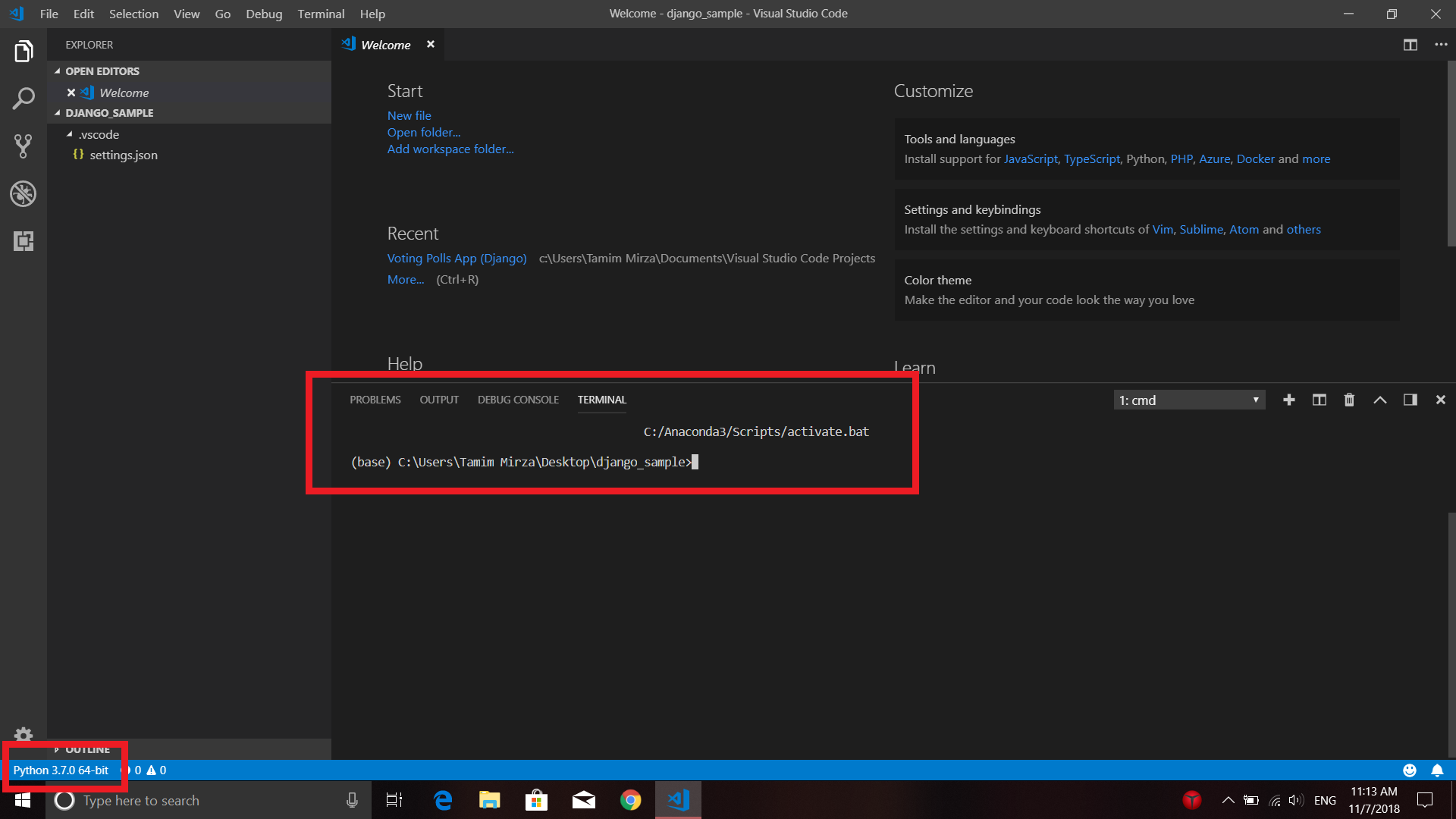Click the New file link

(409, 115)
